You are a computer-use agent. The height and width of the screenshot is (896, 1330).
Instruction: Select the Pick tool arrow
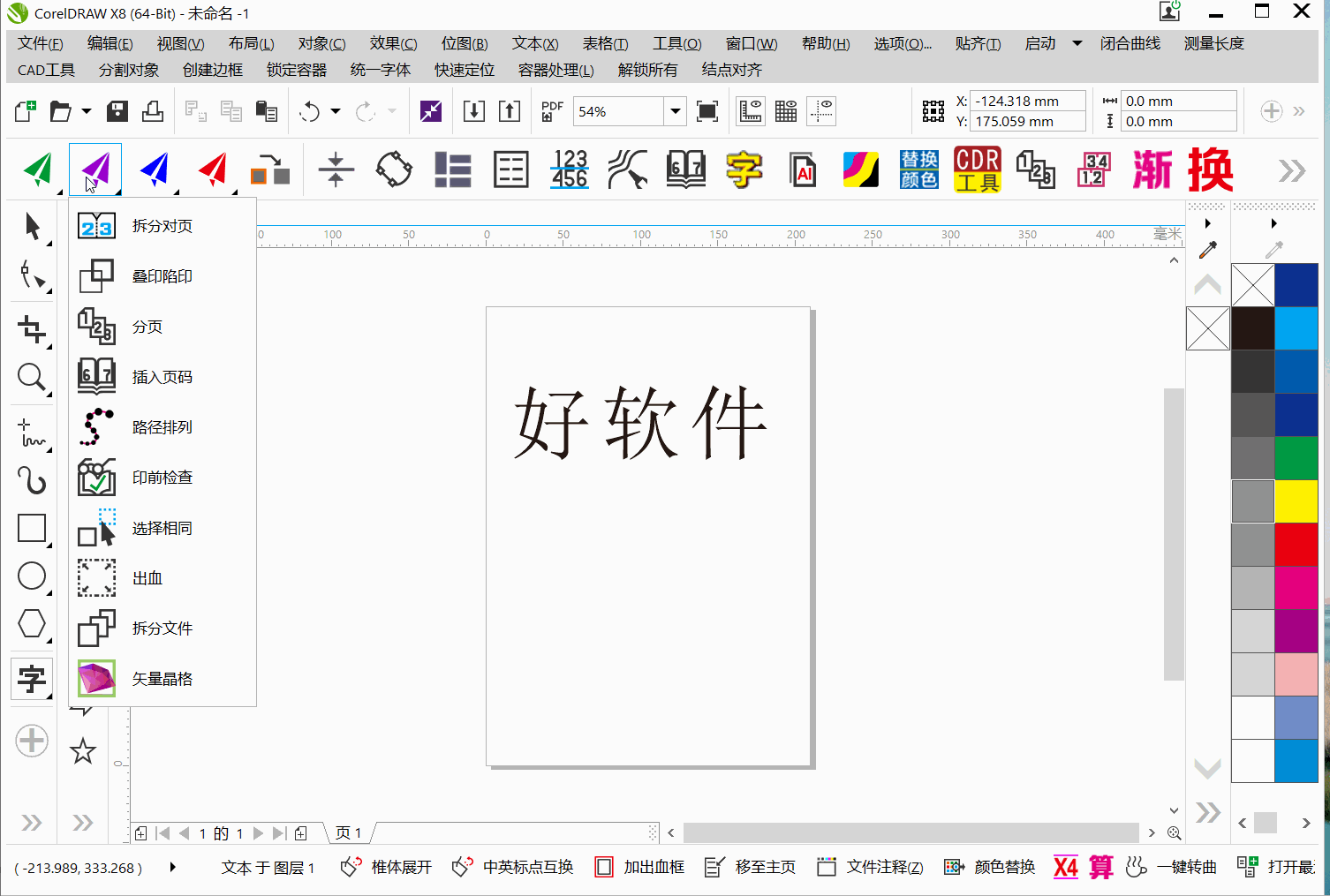point(32,227)
